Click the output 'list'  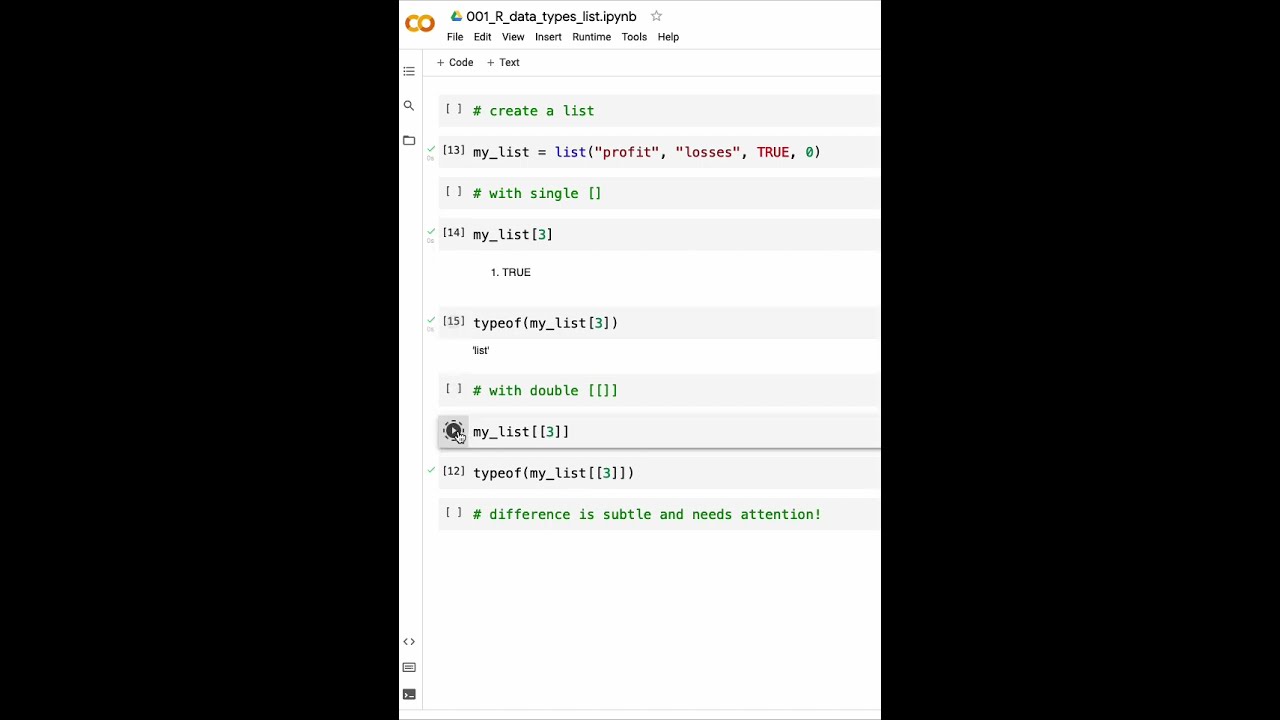(x=481, y=350)
